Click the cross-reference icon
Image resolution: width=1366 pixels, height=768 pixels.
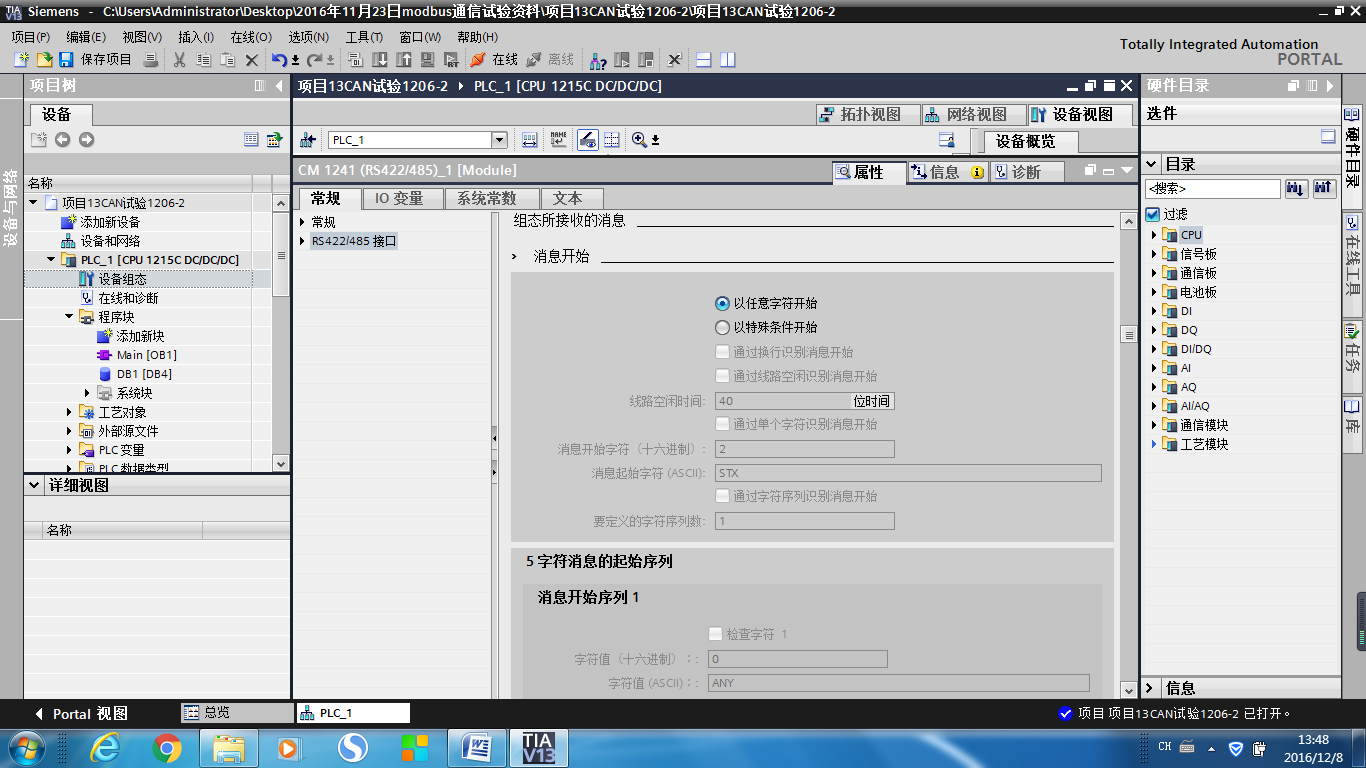tap(675, 60)
